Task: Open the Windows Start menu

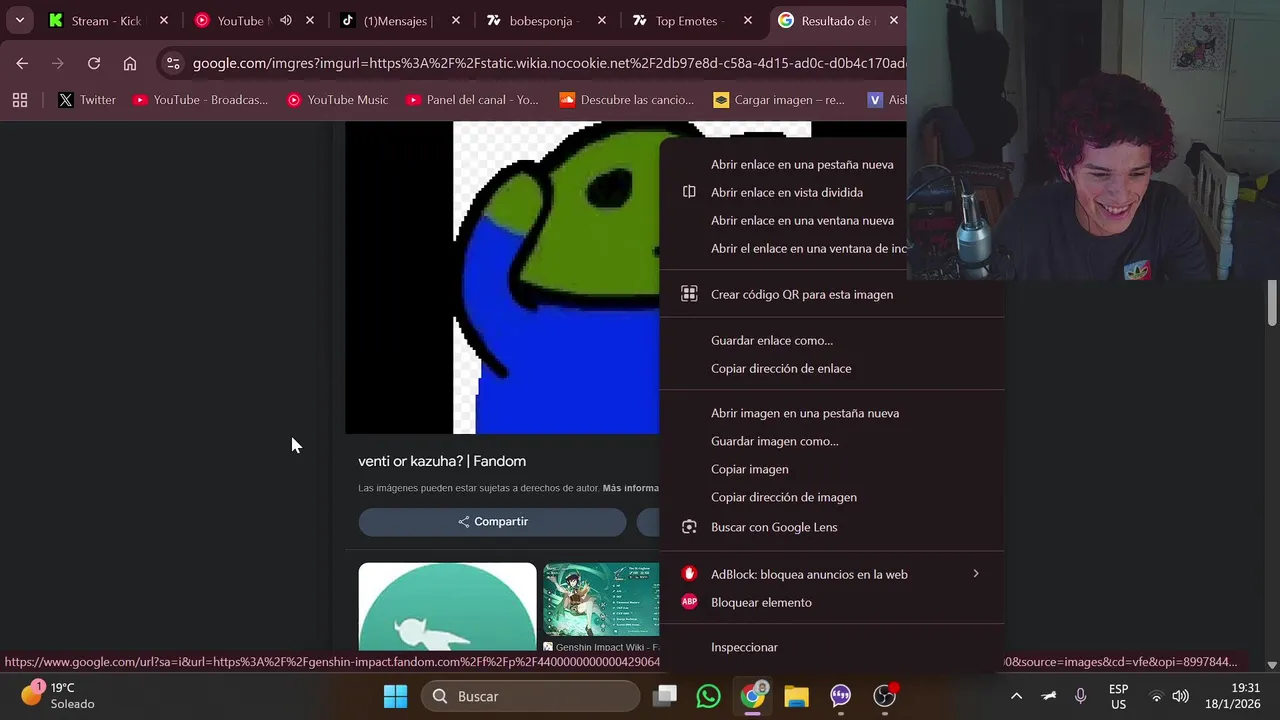Action: tap(395, 696)
